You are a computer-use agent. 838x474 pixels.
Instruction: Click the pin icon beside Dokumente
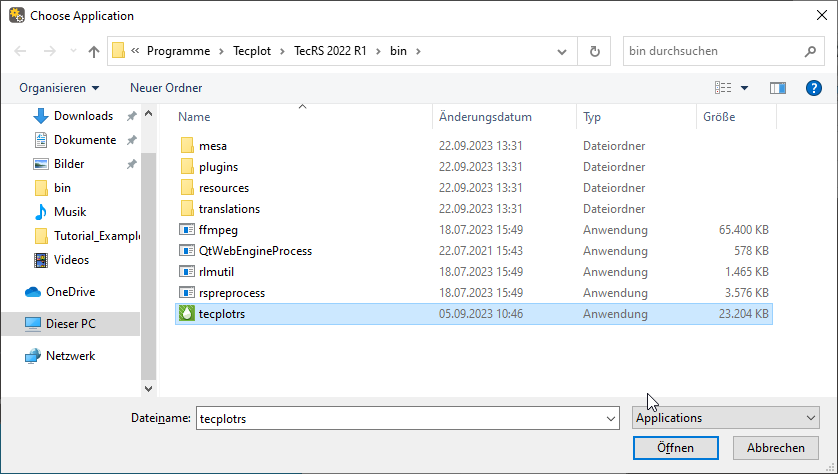point(131,140)
